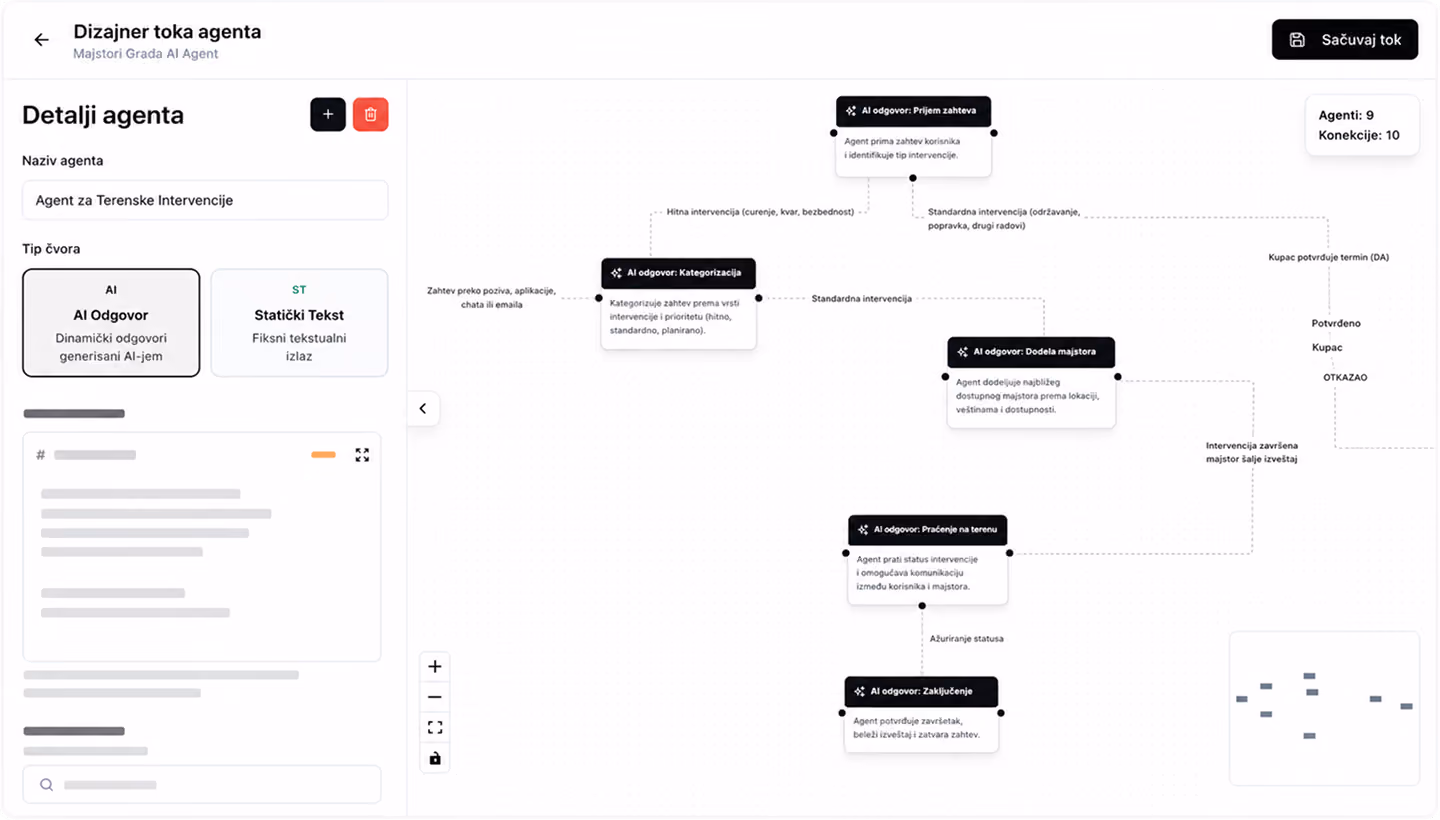Open the Kategorizacija node
This screenshot has width=1440, height=820.
click(678, 303)
